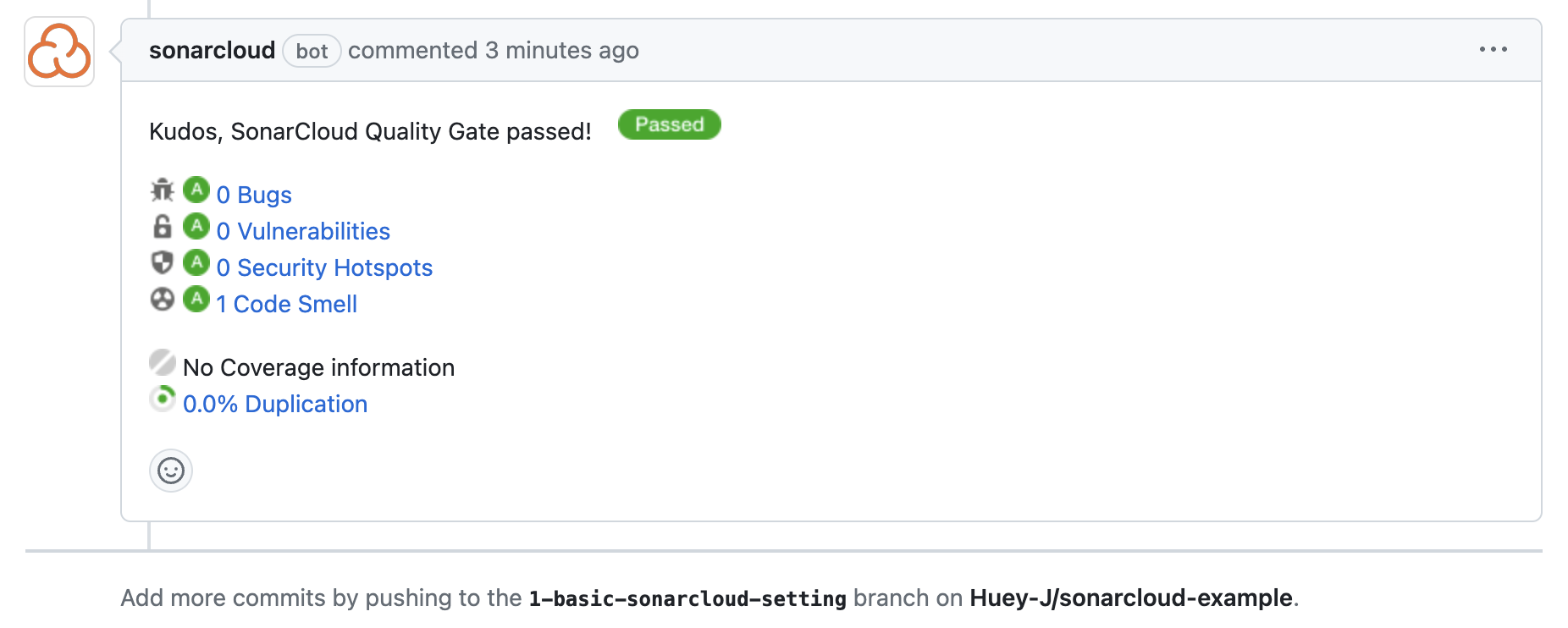Click the green A rating beside Bugs
Image resolution: width=1568 pixels, height=628 pixels.
tap(196, 190)
